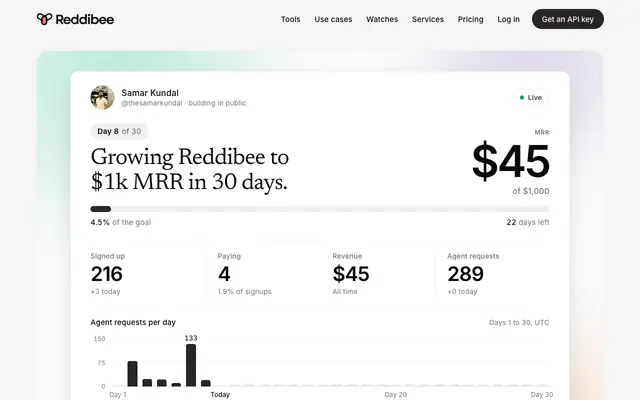Click the Day 30 axis label
Image resolution: width=640 pixels, height=400 pixels.
542,394
